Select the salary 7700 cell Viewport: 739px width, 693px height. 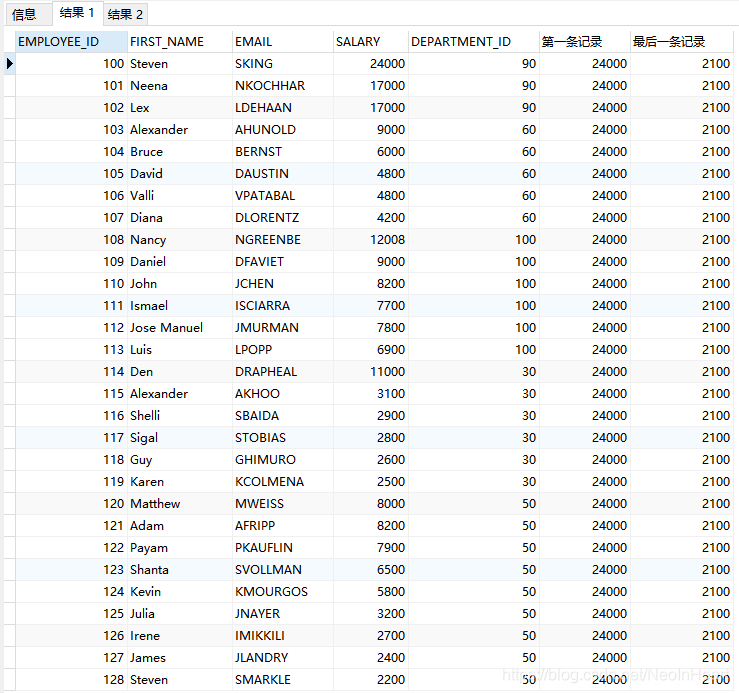pyautogui.click(x=370, y=305)
